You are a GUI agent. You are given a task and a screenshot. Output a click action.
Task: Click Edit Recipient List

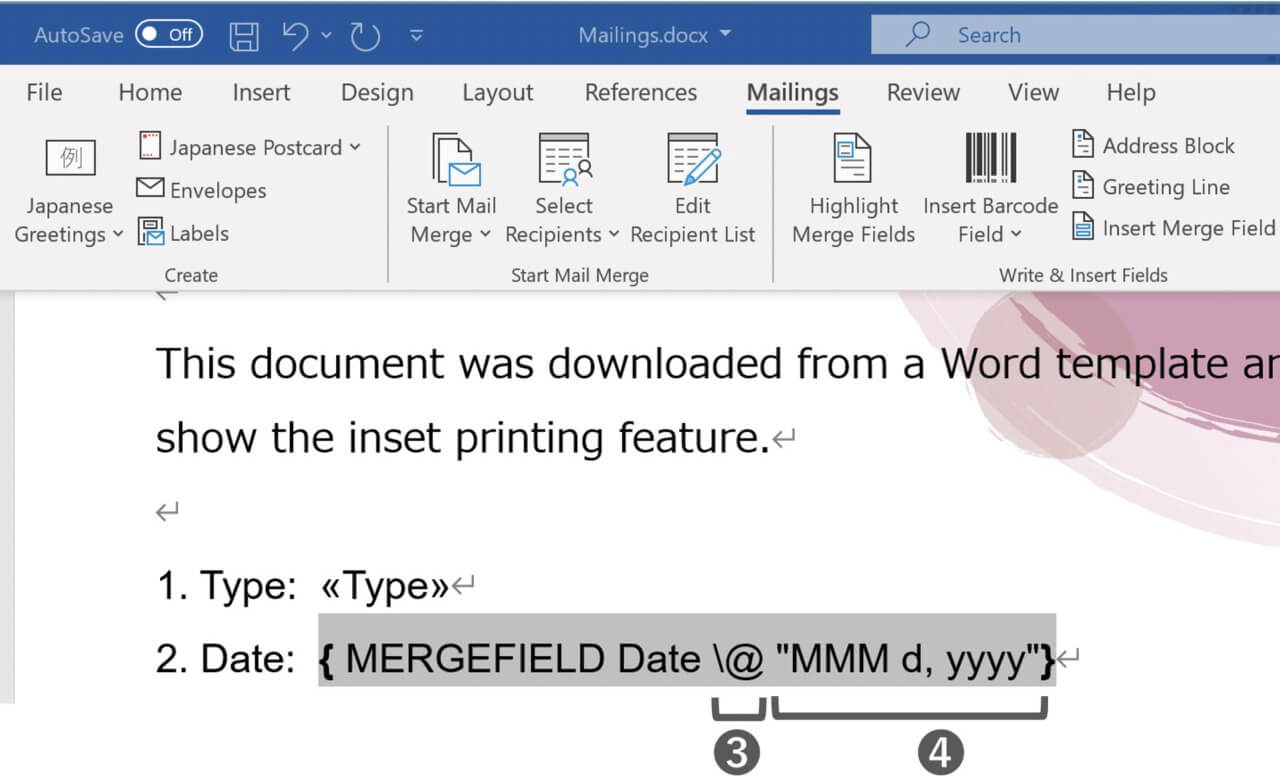pos(693,190)
